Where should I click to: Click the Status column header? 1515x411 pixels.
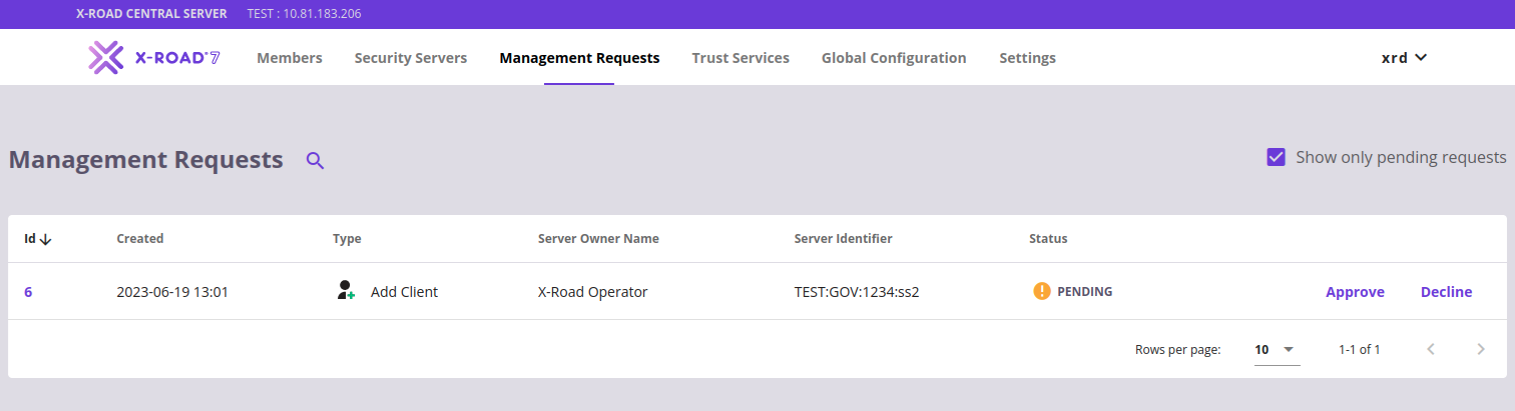1048,239
